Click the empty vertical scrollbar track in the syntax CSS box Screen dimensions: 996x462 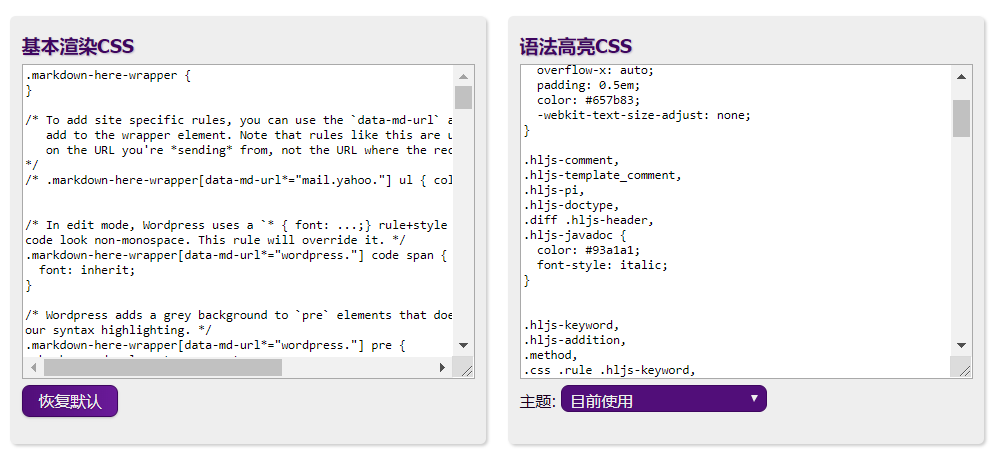[961, 240]
